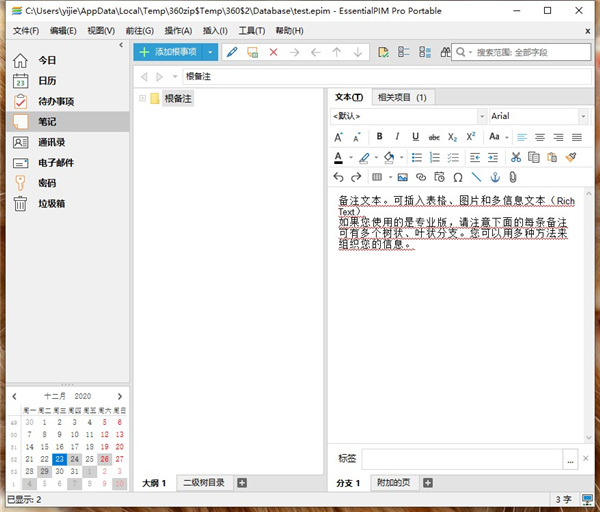This screenshot has width=600, height=512.
Task: Click the 标签 tags input field
Action: pyautogui.click(x=462, y=459)
